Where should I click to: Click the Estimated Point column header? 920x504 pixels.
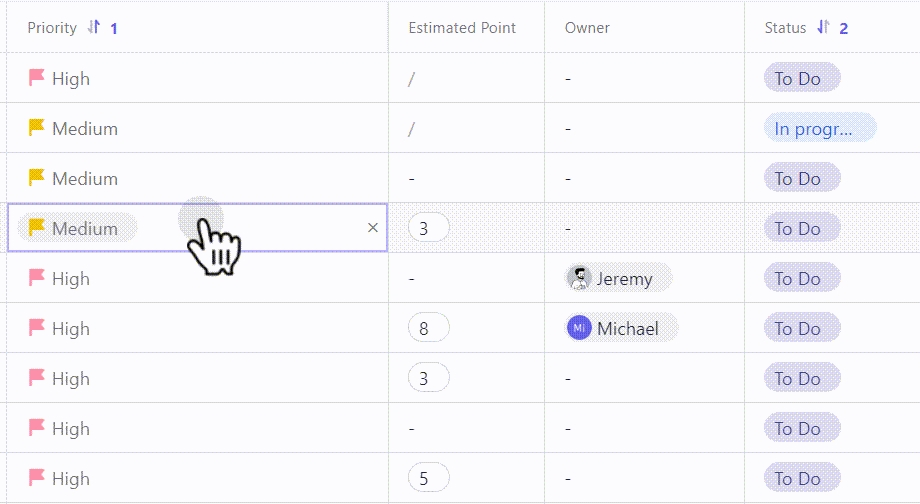tap(462, 28)
